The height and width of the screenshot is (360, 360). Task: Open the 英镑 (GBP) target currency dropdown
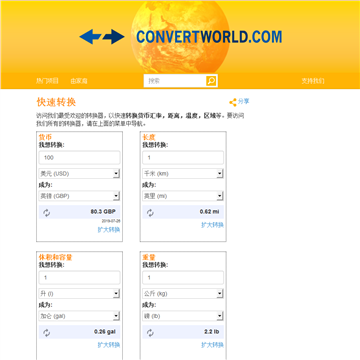79,196
